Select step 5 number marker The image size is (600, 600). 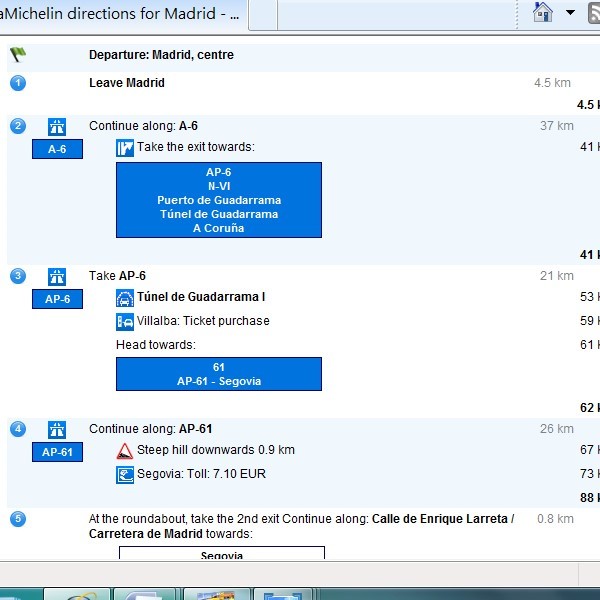click(18, 519)
